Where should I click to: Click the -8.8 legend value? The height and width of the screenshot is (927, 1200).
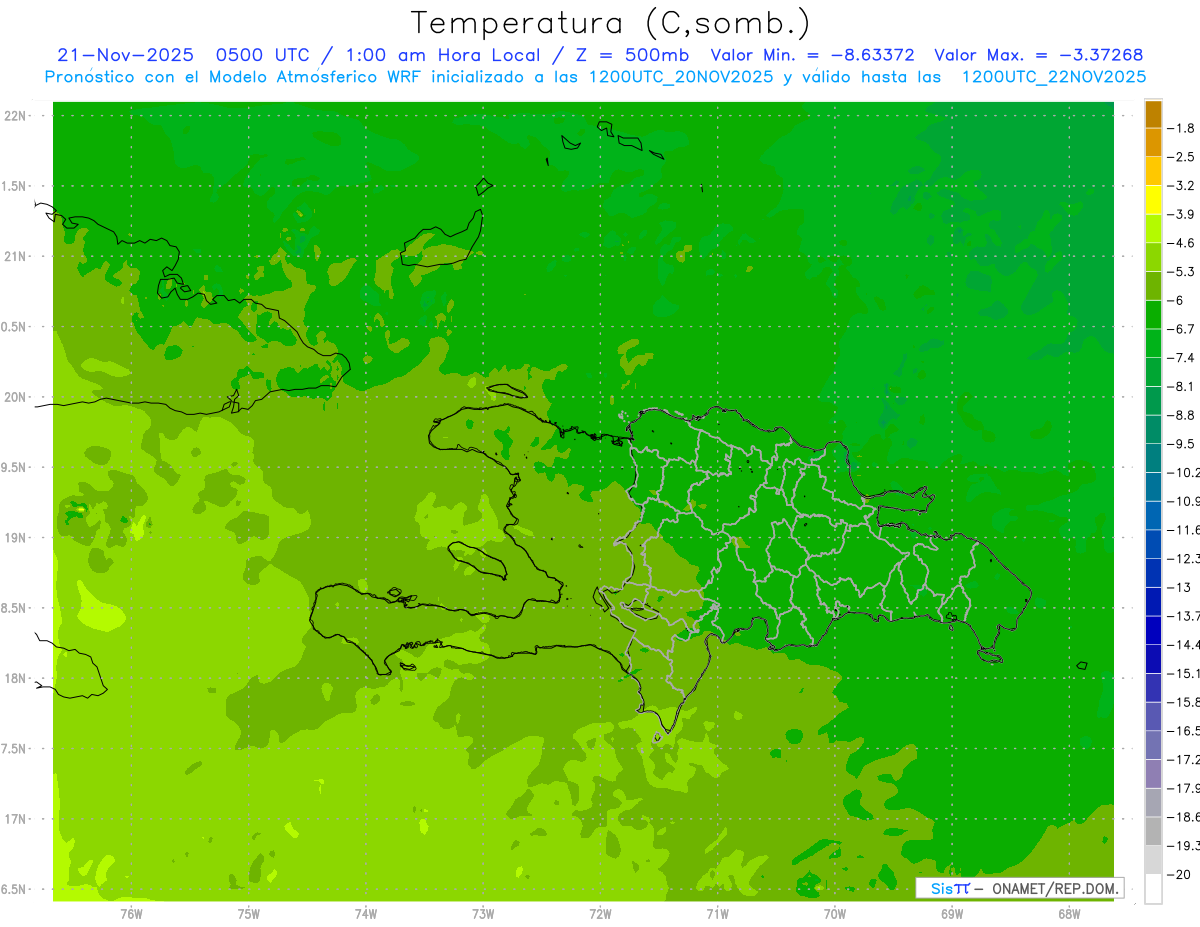tap(1181, 415)
